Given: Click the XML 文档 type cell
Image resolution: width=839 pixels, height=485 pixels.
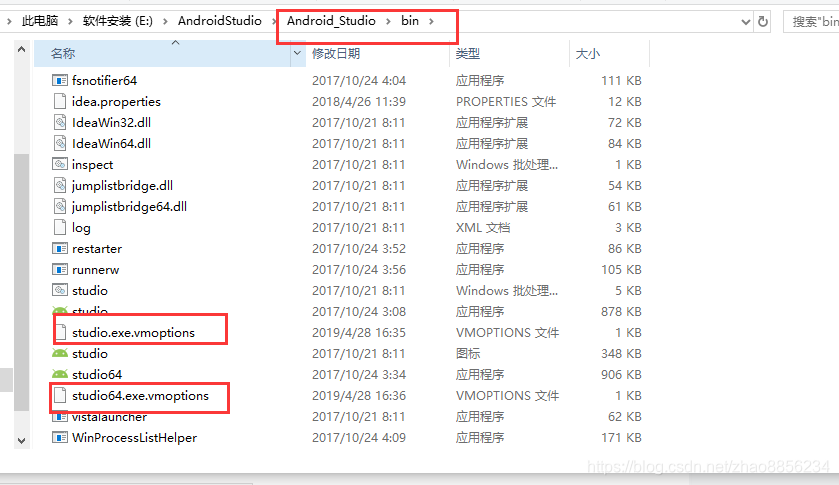Looking at the screenshot, I should (483, 228).
